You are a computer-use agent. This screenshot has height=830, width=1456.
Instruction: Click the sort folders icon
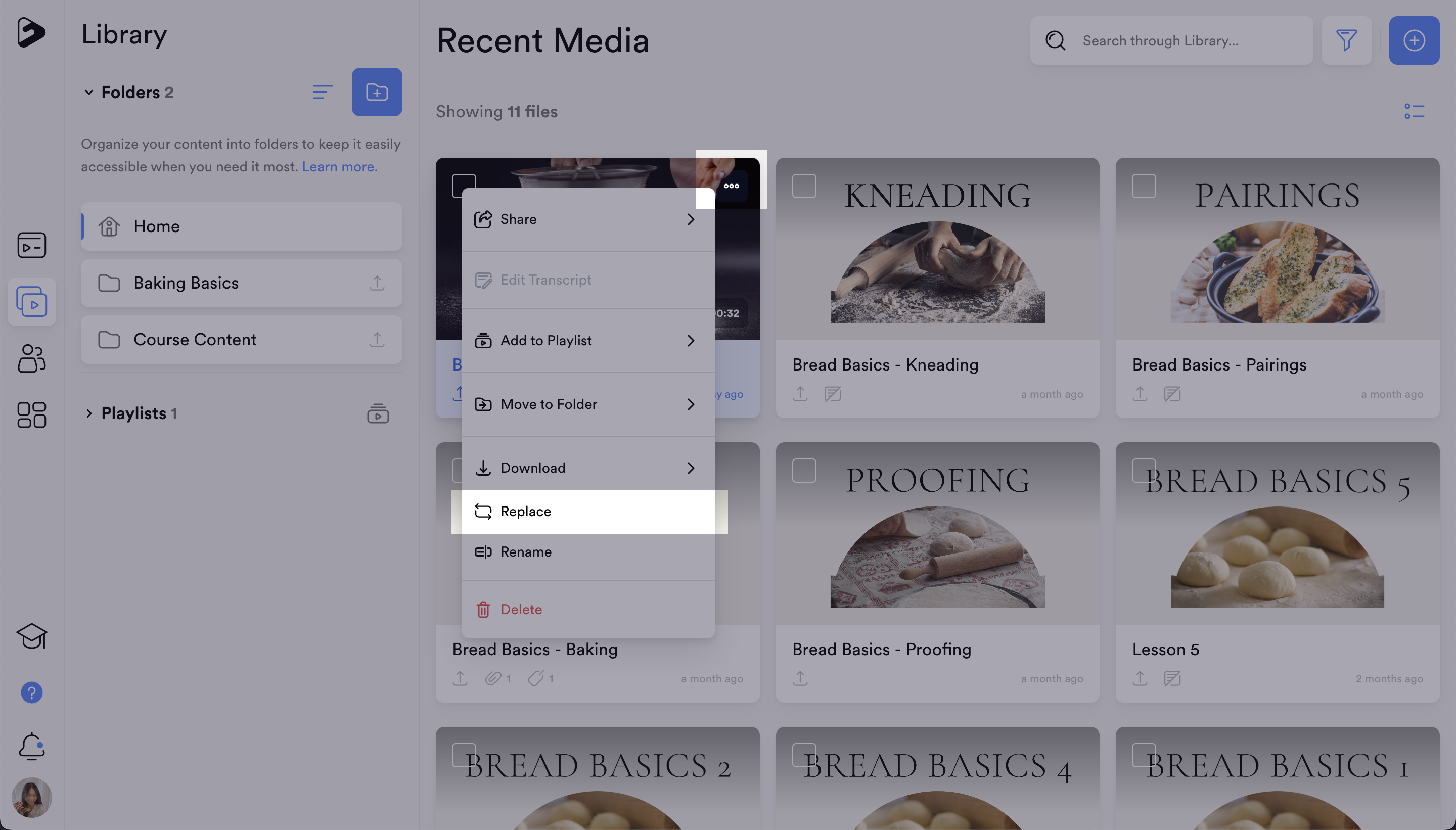point(322,92)
